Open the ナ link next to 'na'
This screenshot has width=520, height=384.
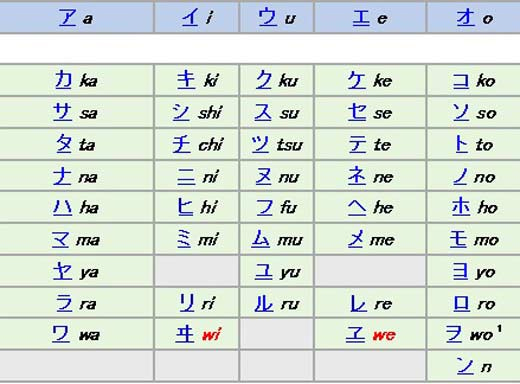coord(62,176)
